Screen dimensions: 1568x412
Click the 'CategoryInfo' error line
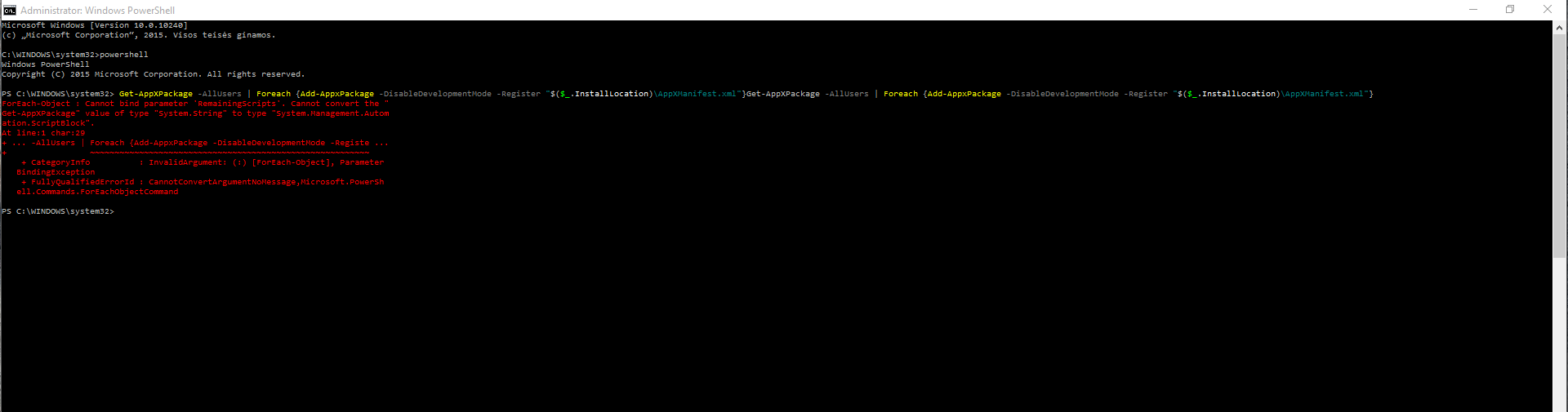[203, 162]
